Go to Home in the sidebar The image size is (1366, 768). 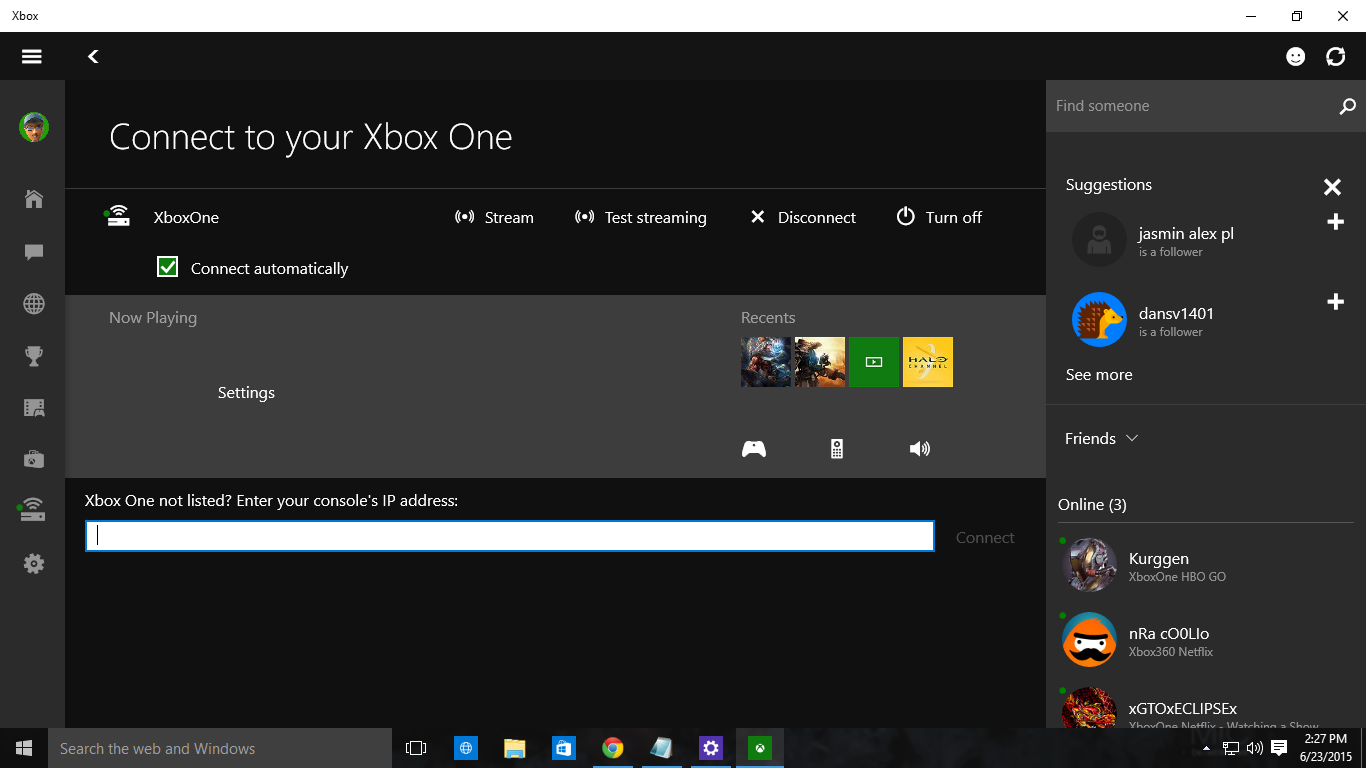pos(33,199)
